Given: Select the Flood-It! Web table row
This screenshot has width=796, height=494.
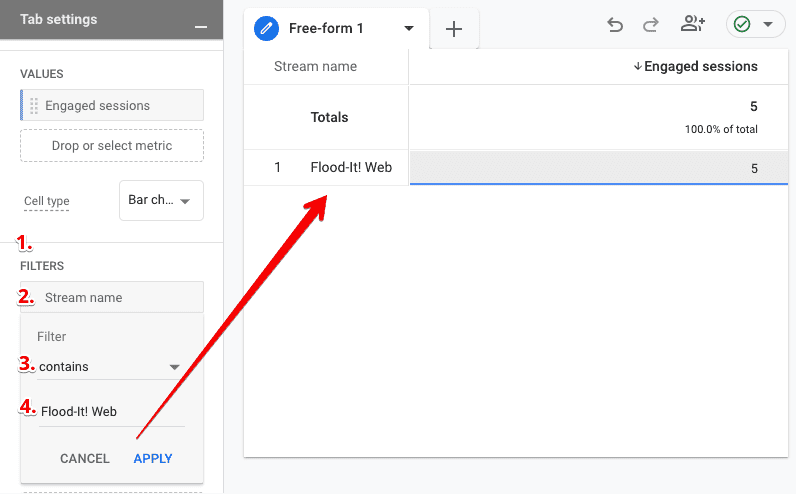Looking at the screenshot, I should (x=351, y=168).
